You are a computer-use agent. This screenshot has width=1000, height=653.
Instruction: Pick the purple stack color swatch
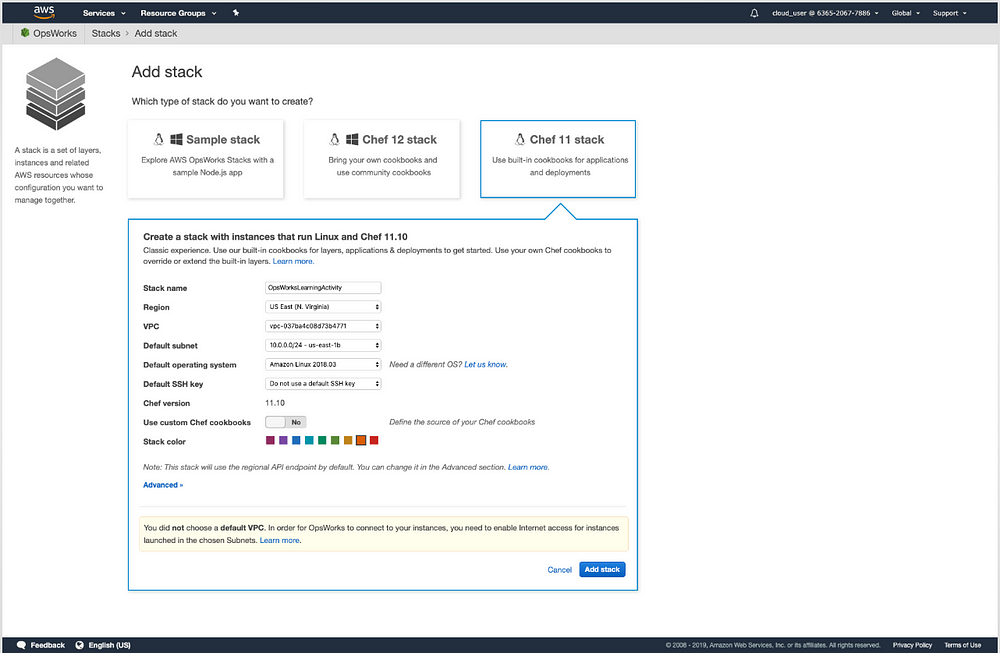point(283,440)
